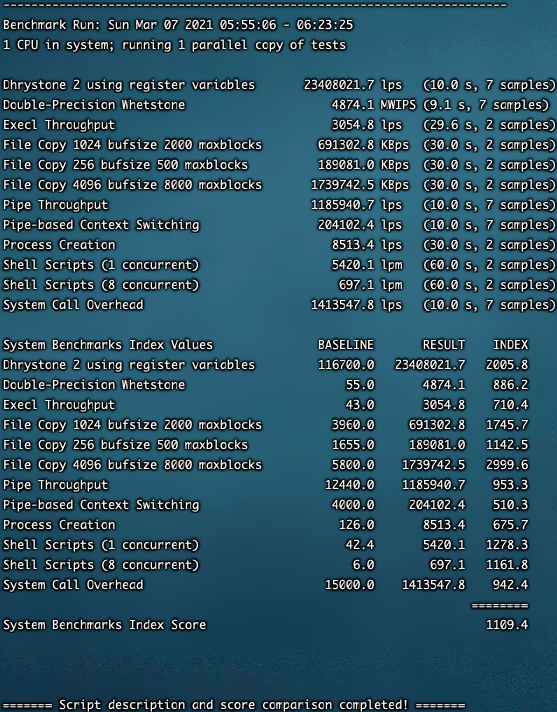Click the "697.1 lpm" Shell Scripts value

(370, 285)
